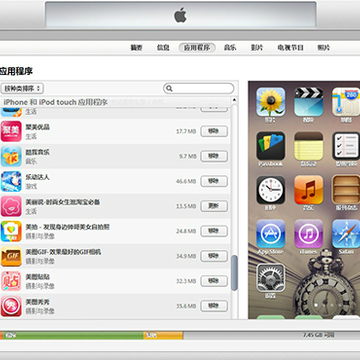The width and height of the screenshot is (360, 360).
Task: Click the remove button for 美图秀秀
Action: (214, 306)
